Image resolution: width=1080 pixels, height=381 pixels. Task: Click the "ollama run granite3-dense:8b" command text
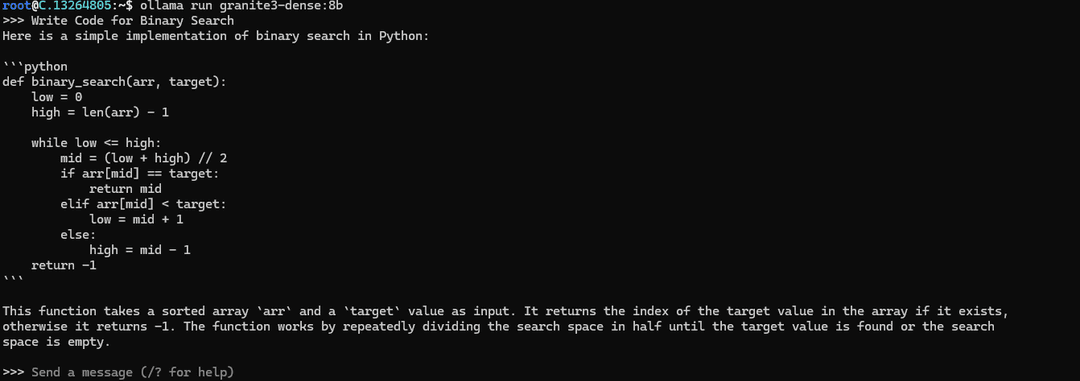242,6
